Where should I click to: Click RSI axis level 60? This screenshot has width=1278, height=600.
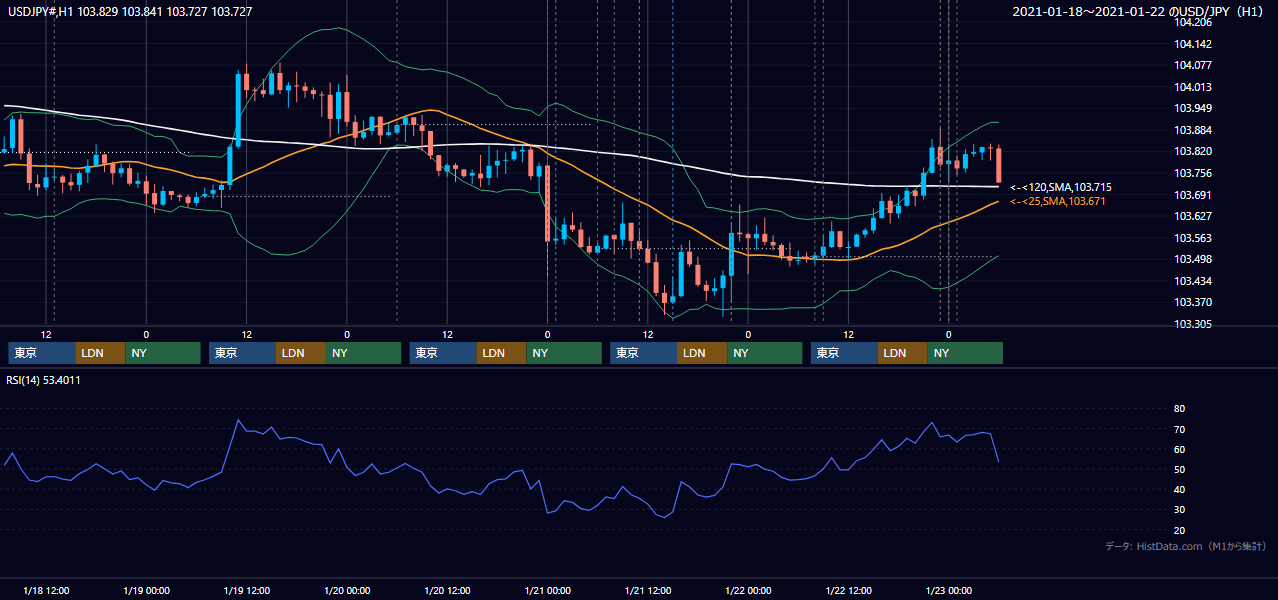coord(1180,449)
